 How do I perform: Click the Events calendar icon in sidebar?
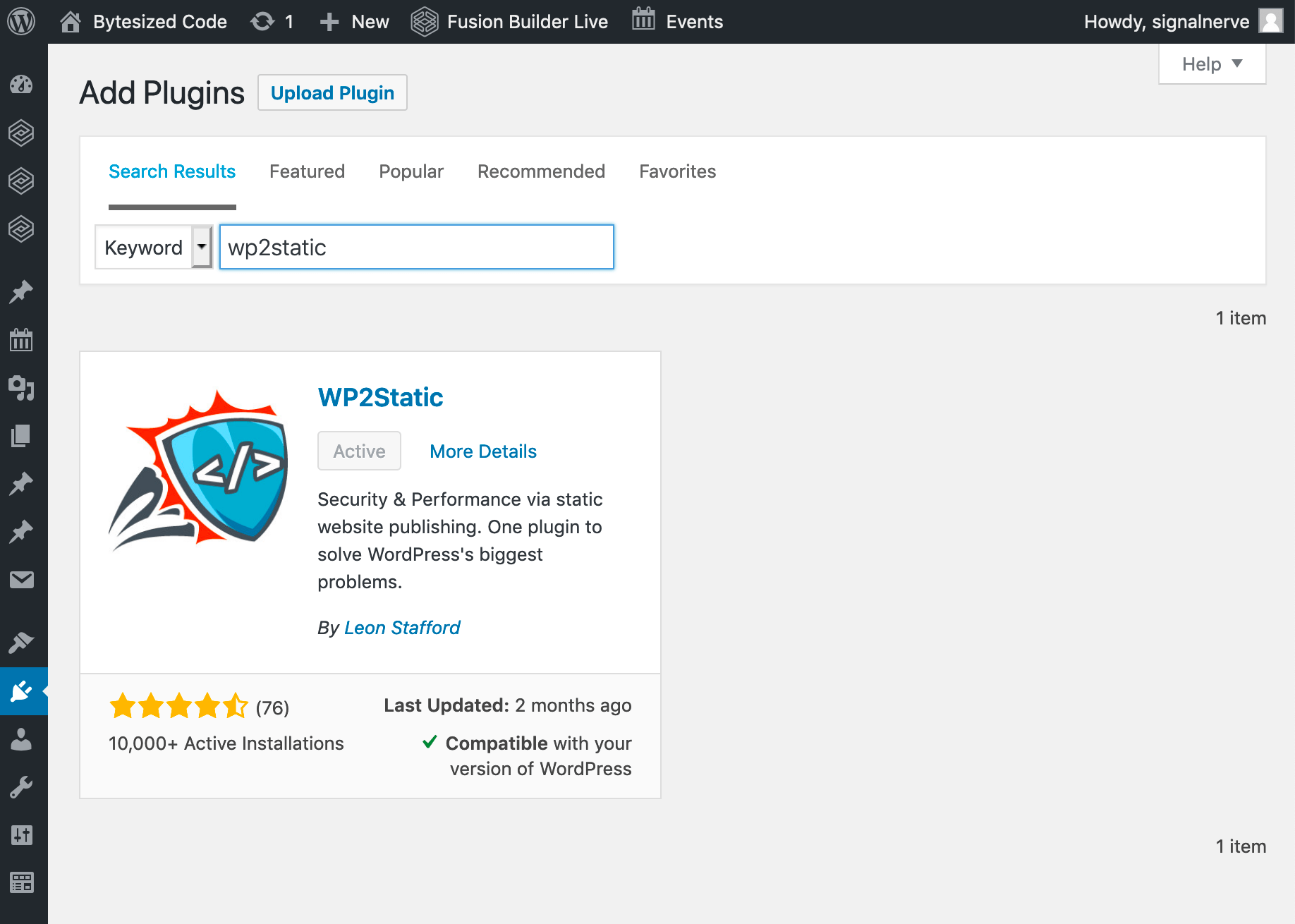pyautogui.click(x=22, y=339)
